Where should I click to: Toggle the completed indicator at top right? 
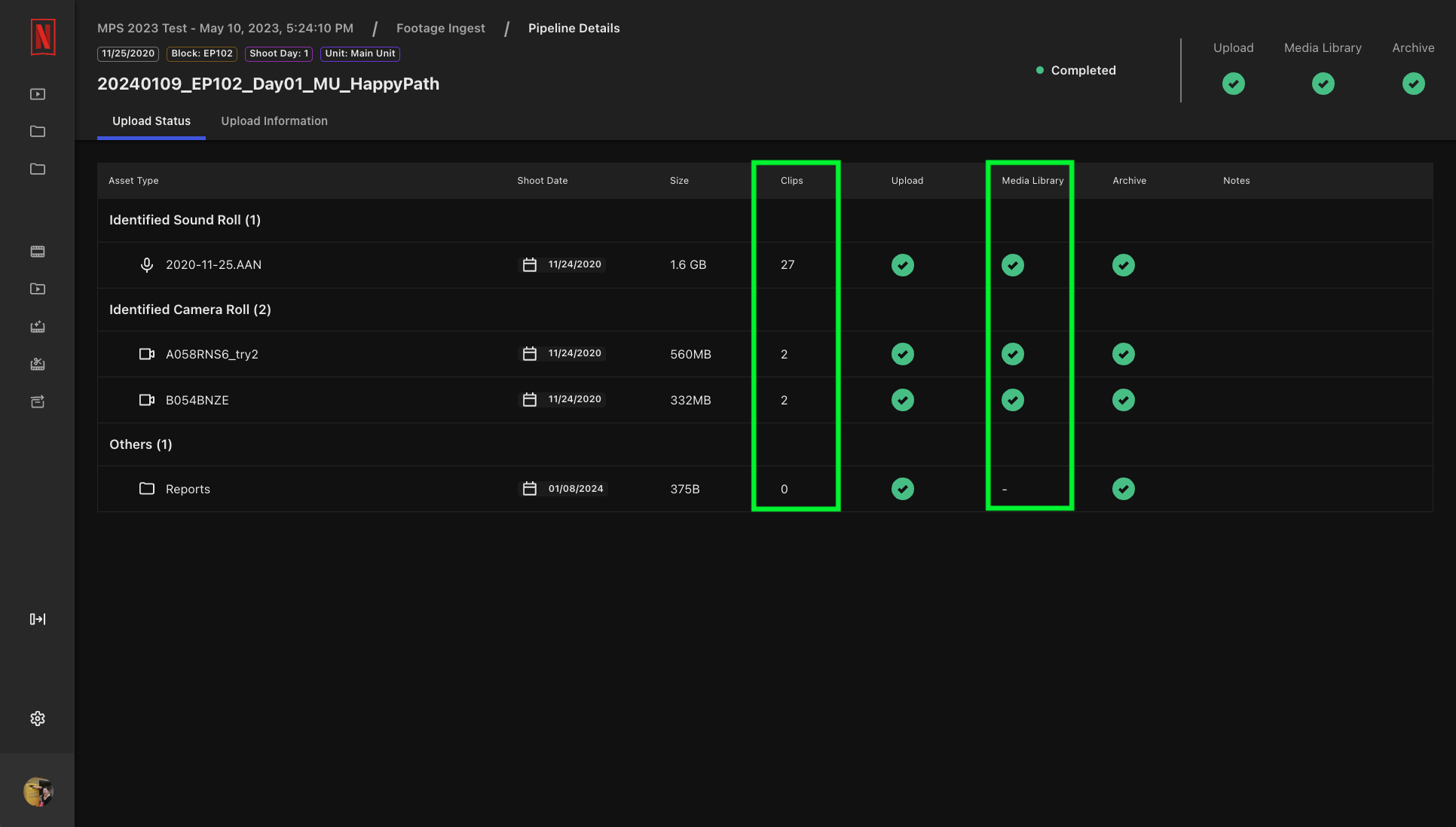coord(1075,70)
